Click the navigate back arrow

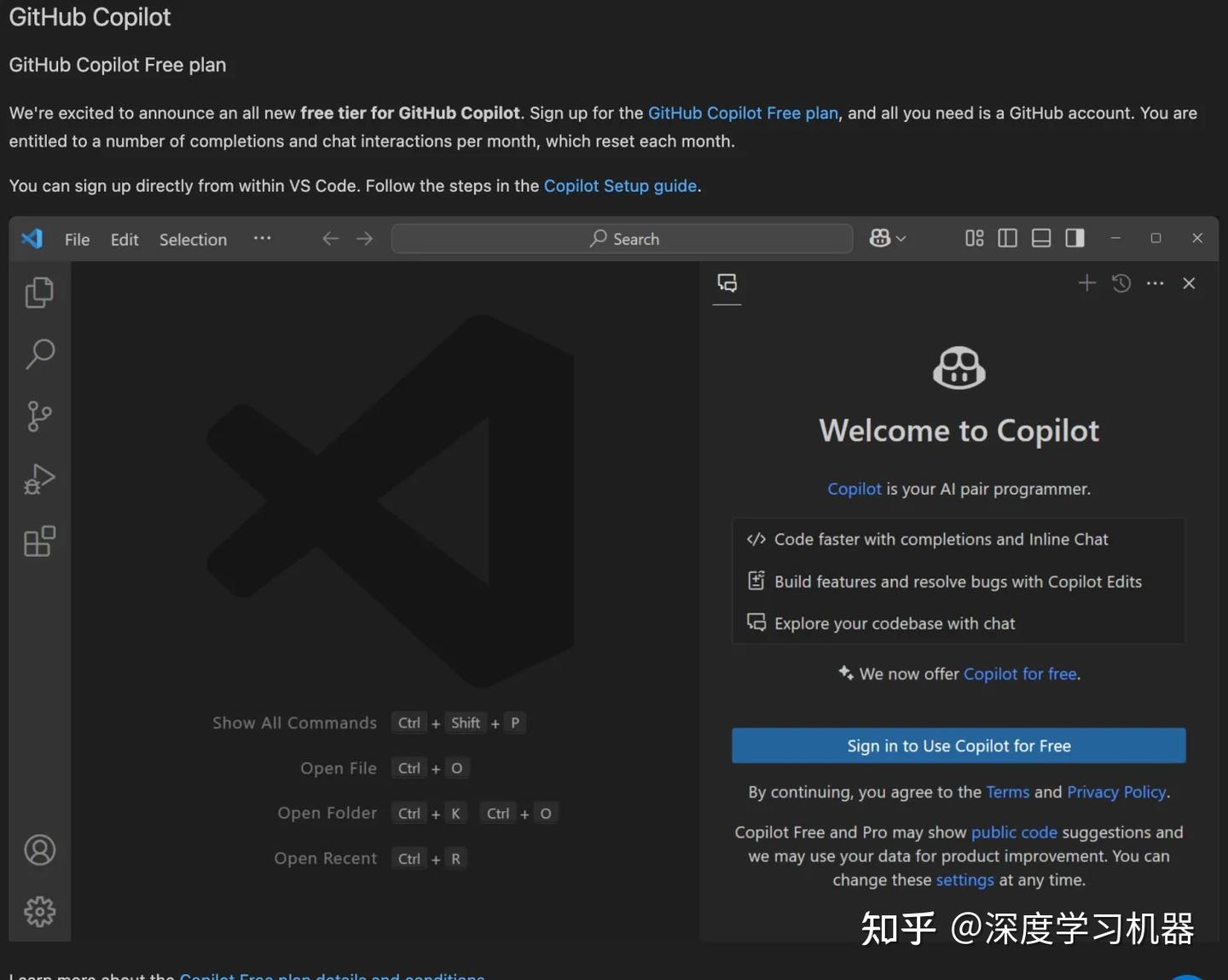(330, 239)
